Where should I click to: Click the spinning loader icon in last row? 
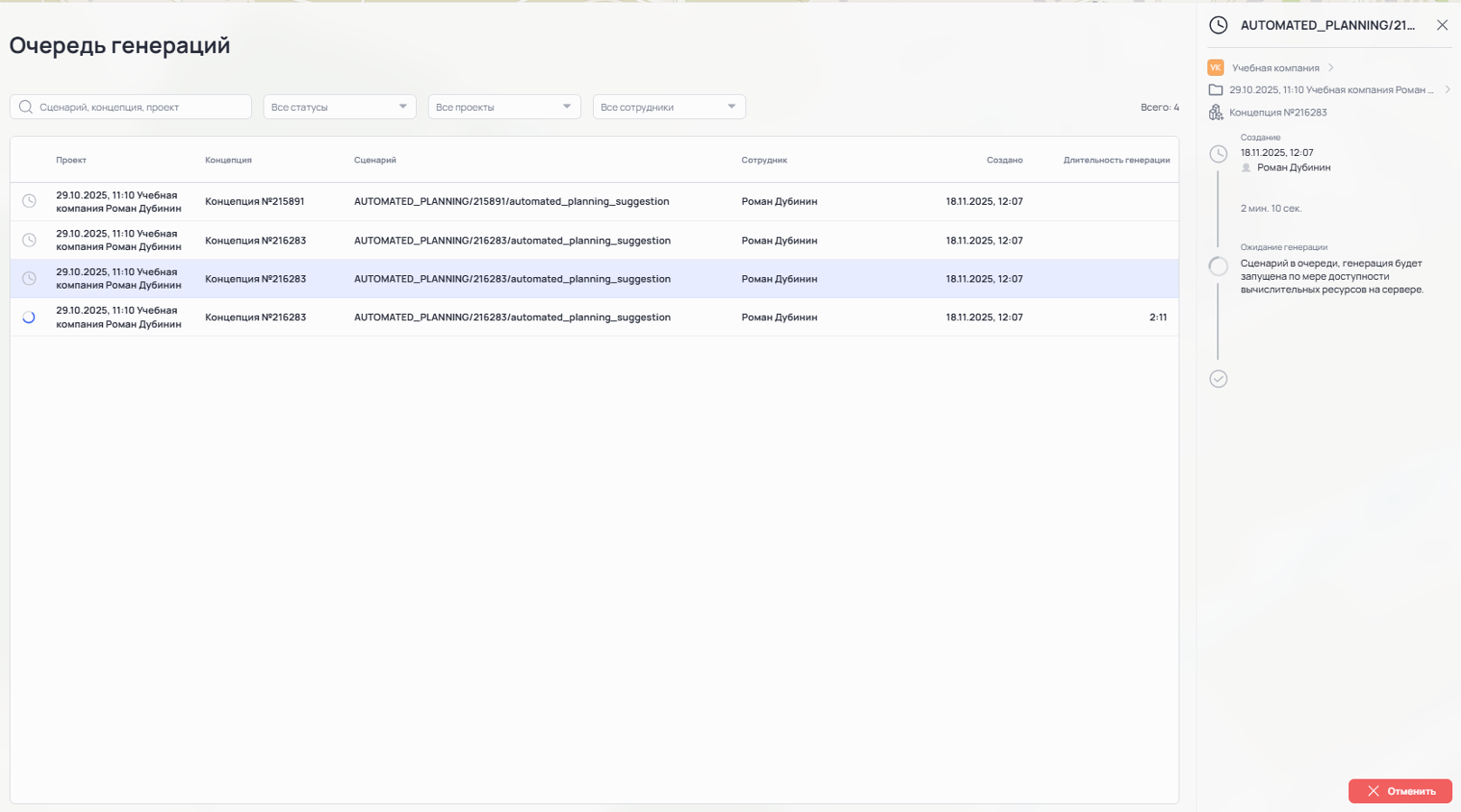coord(30,318)
